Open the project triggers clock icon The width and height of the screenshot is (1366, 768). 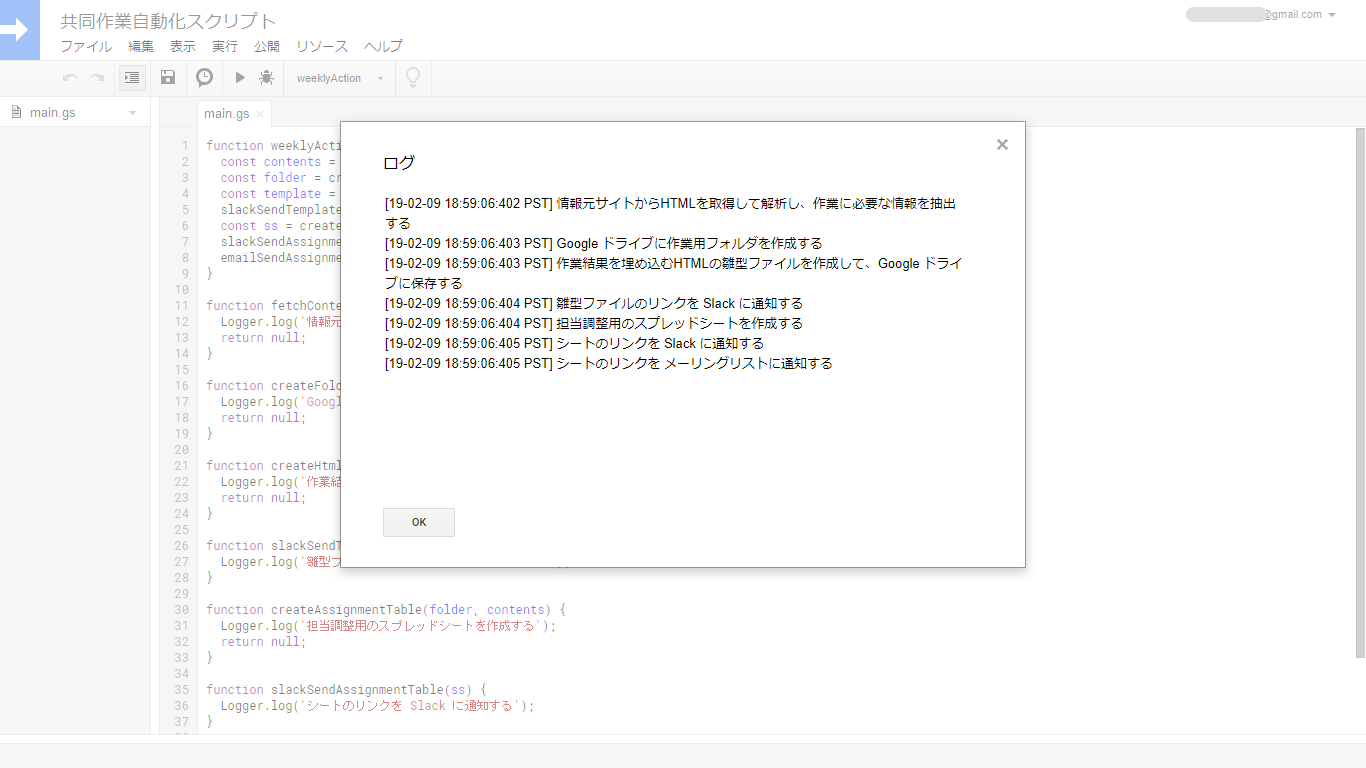click(204, 78)
